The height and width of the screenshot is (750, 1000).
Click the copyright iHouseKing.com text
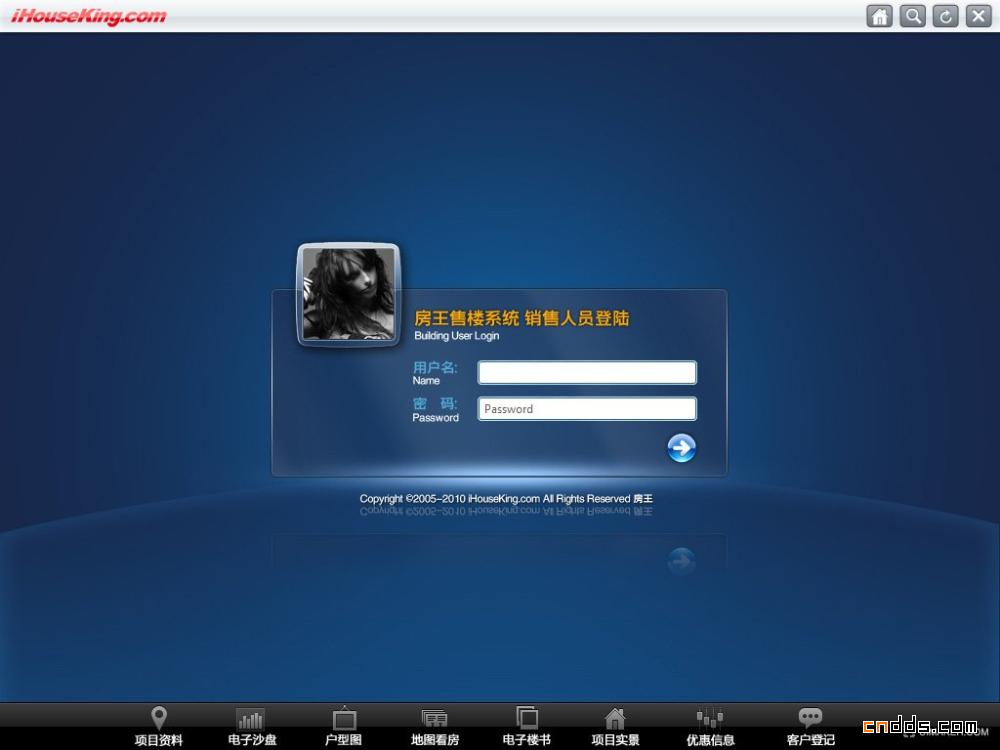coord(506,499)
